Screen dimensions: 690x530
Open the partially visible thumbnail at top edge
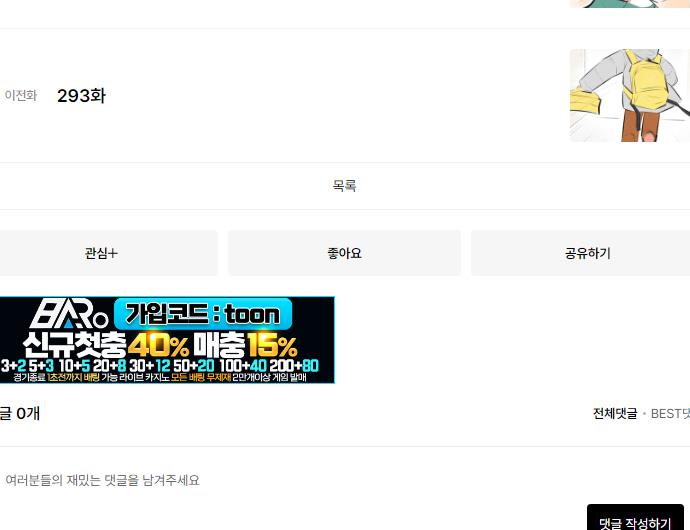coord(630,4)
